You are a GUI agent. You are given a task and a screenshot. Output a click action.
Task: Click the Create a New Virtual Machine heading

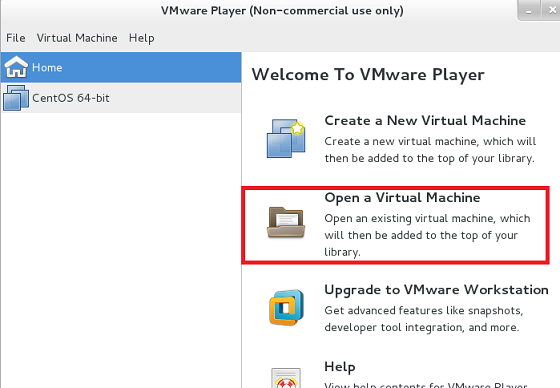click(425, 120)
